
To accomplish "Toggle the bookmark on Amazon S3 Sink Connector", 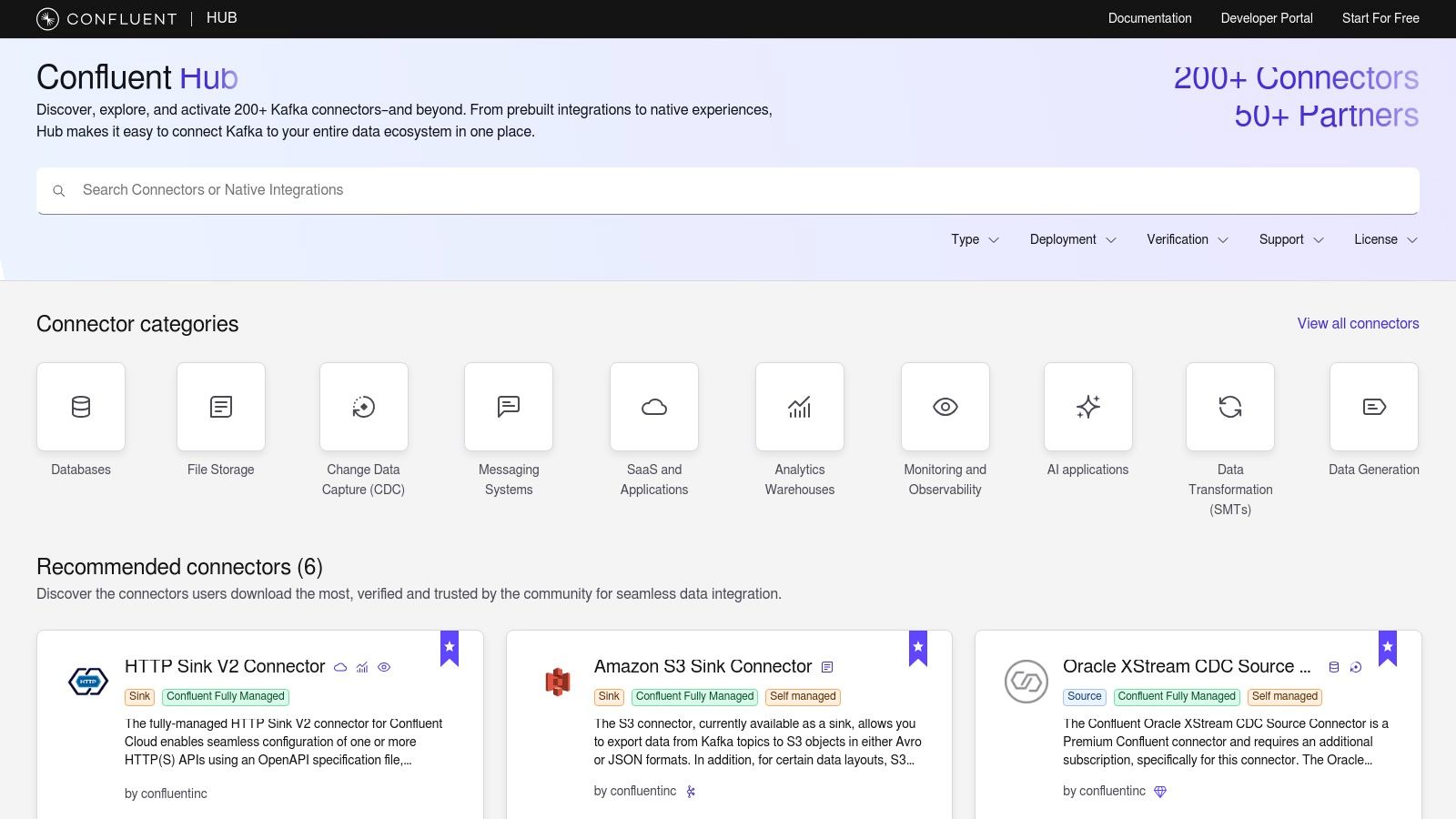I will [x=918, y=647].
